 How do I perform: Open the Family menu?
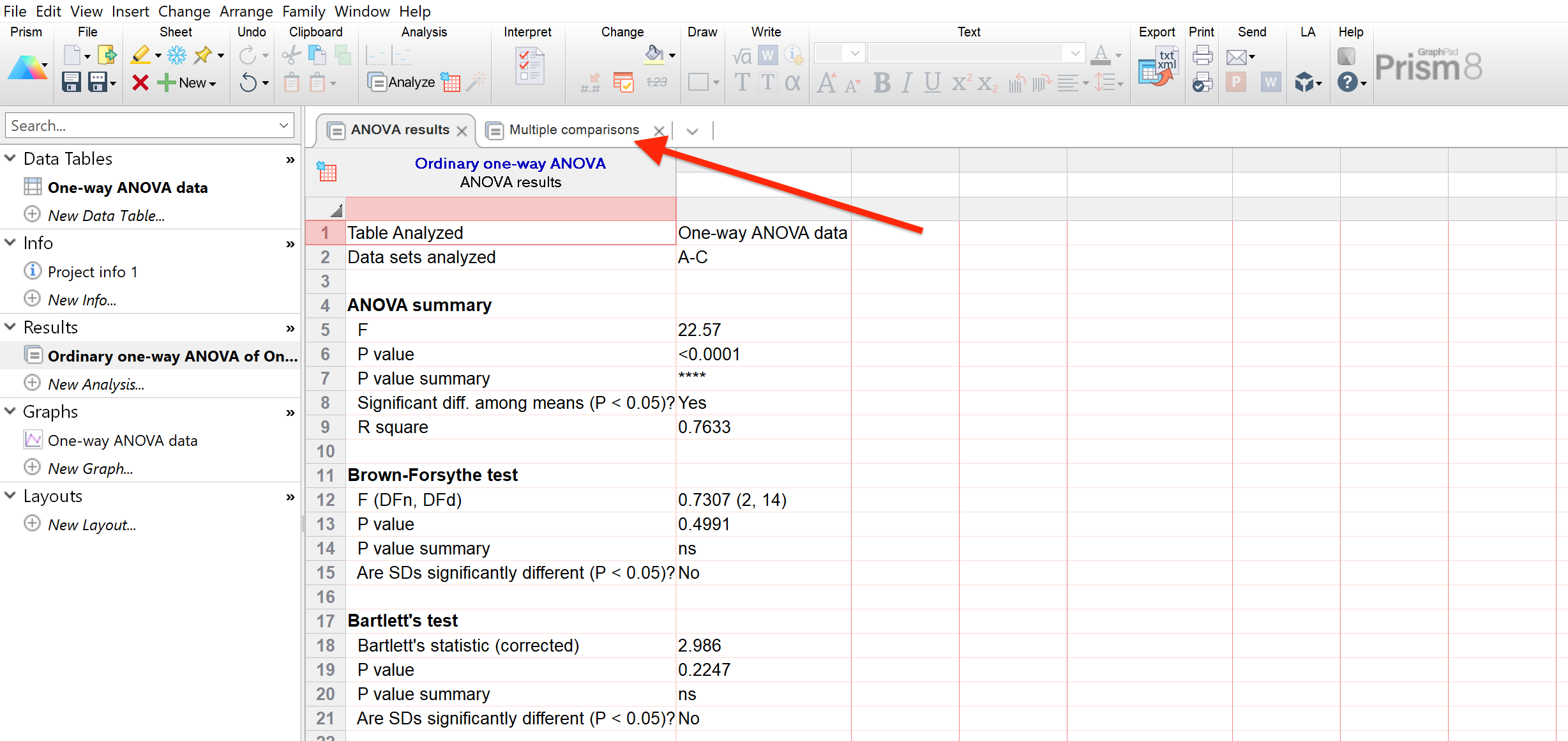[303, 11]
